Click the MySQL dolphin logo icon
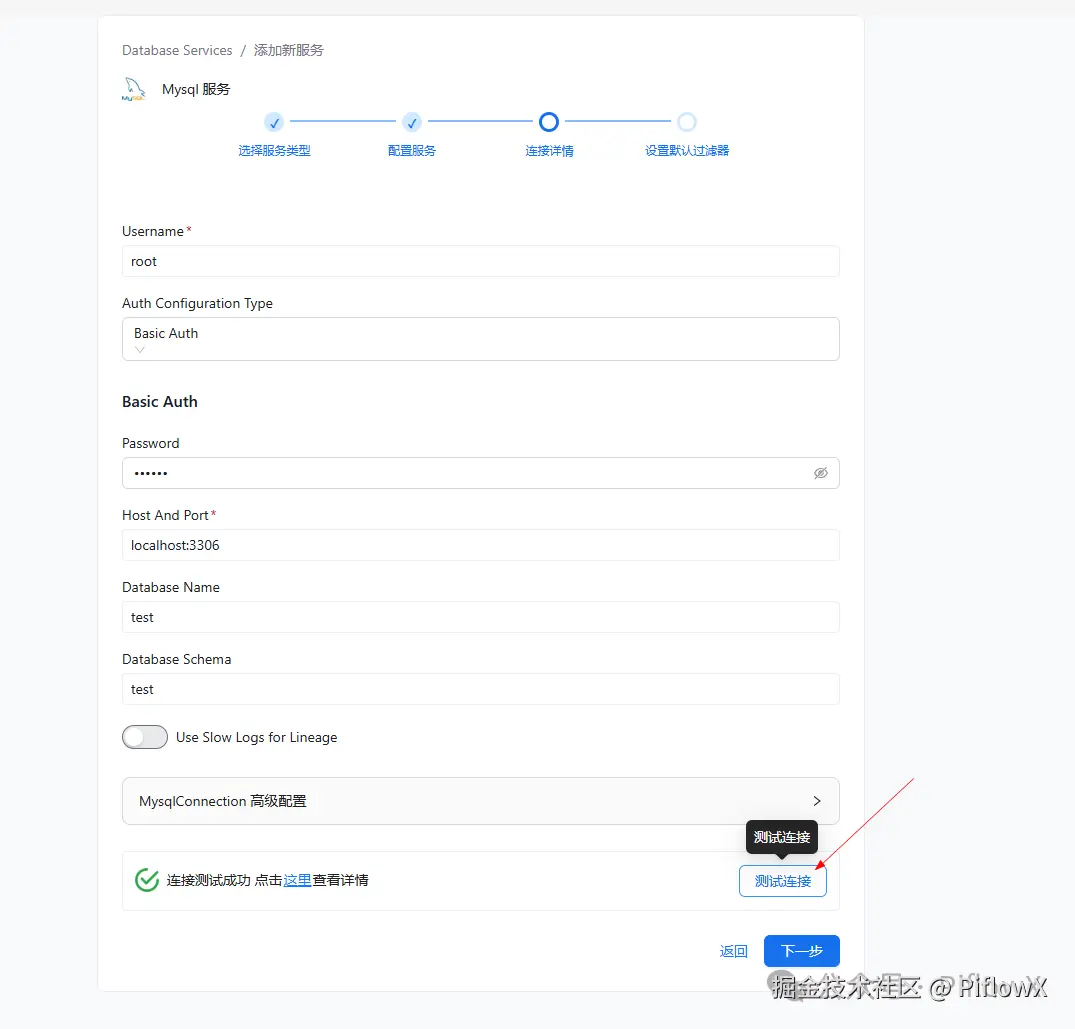Viewport: 1075px width, 1029px height. pyautogui.click(x=134, y=90)
